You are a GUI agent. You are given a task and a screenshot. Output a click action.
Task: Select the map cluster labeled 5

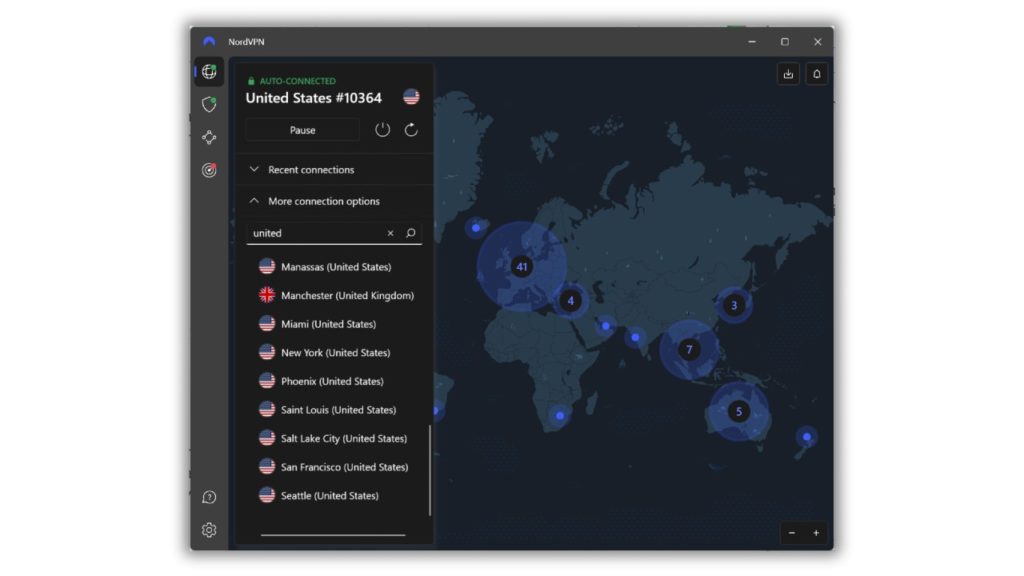(739, 411)
